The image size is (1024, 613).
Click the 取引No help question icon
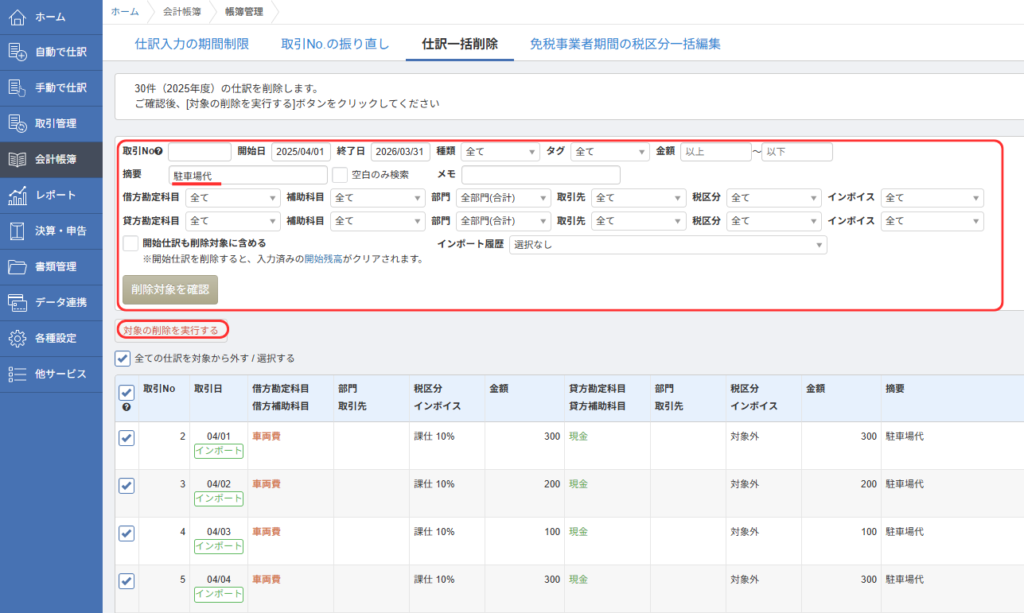159,152
